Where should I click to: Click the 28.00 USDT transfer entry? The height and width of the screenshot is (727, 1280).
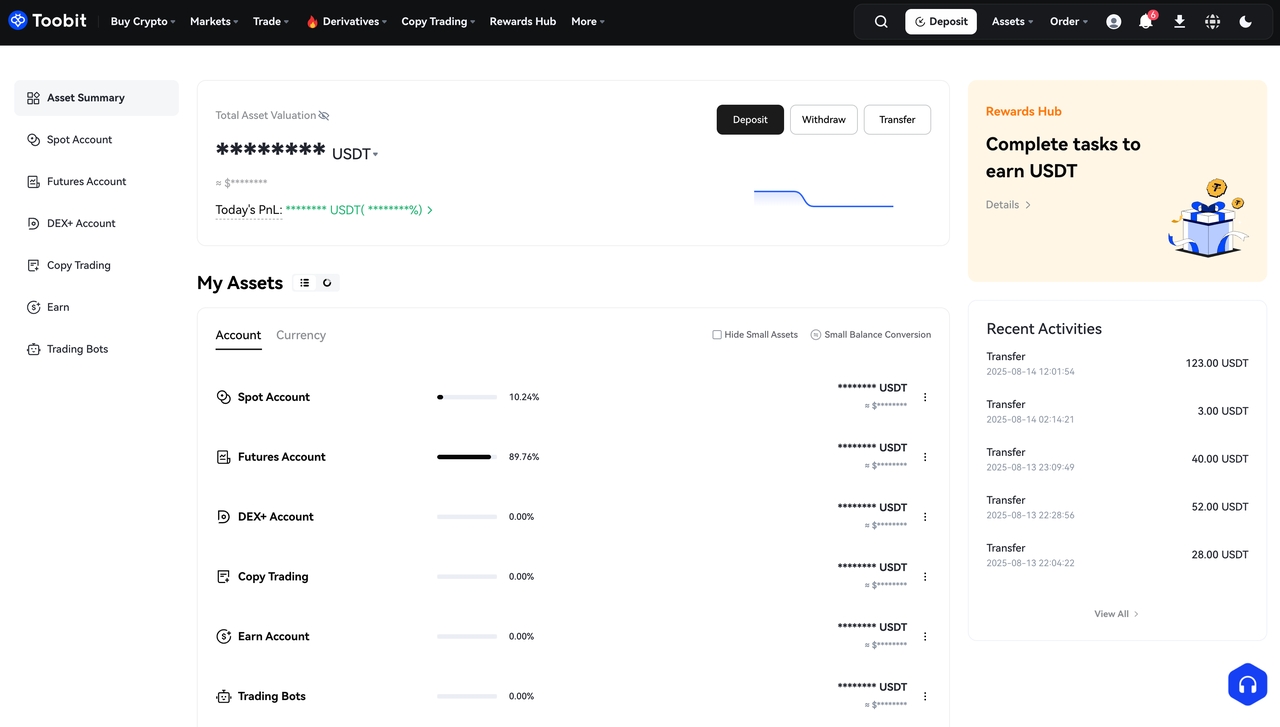coord(1117,556)
